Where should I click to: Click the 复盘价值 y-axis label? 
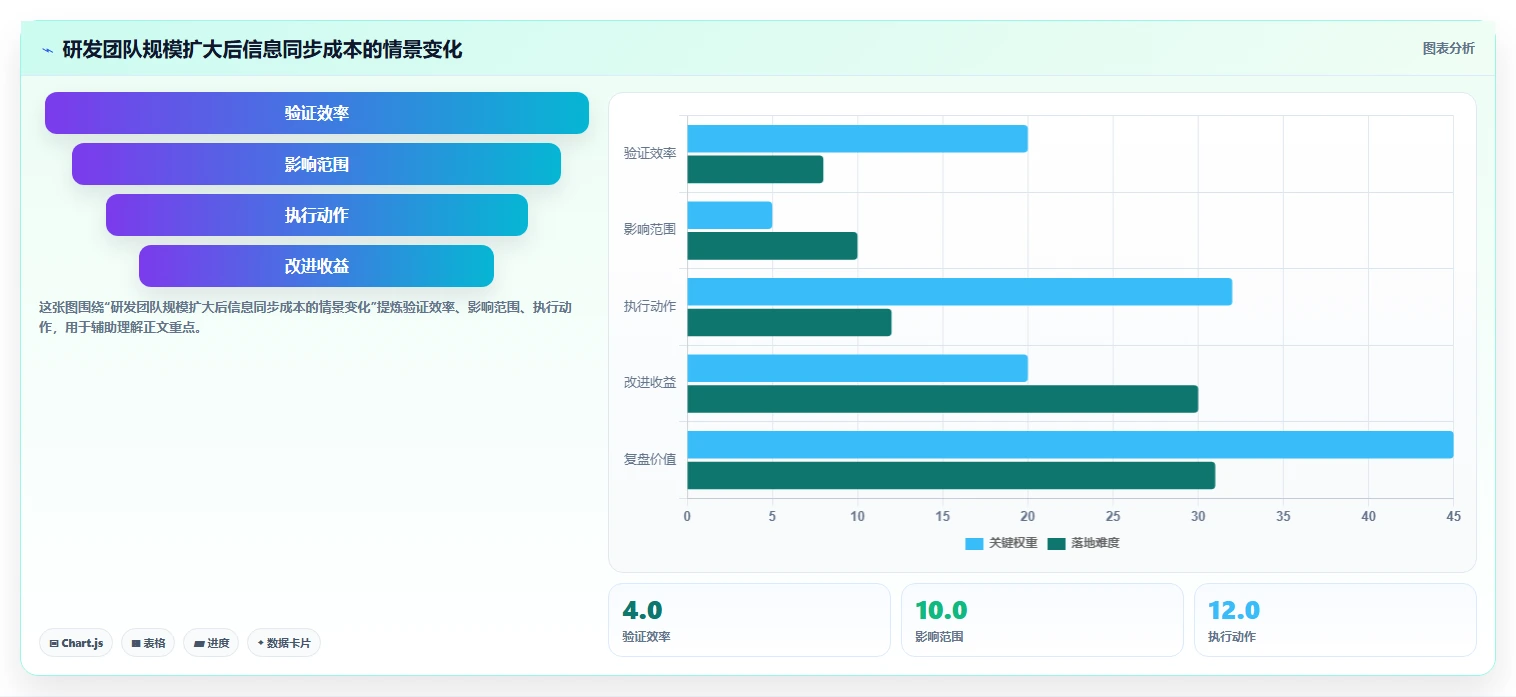tap(650, 459)
